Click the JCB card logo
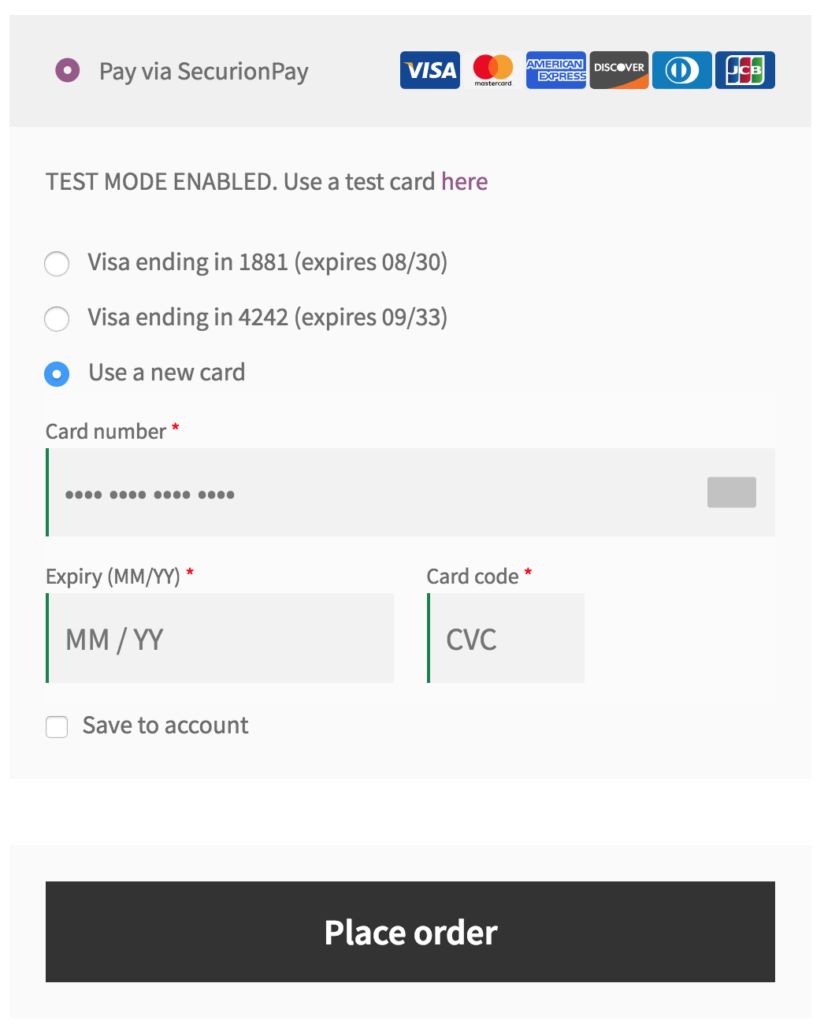Viewport: 824px width, 1024px height. point(745,70)
